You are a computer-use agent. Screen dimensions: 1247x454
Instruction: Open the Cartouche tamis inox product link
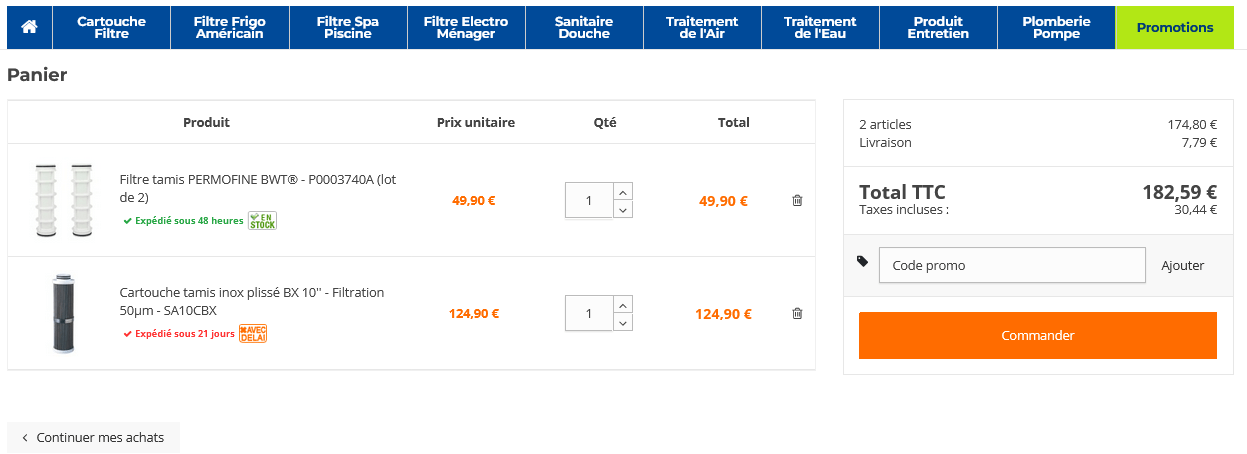(x=251, y=301)
